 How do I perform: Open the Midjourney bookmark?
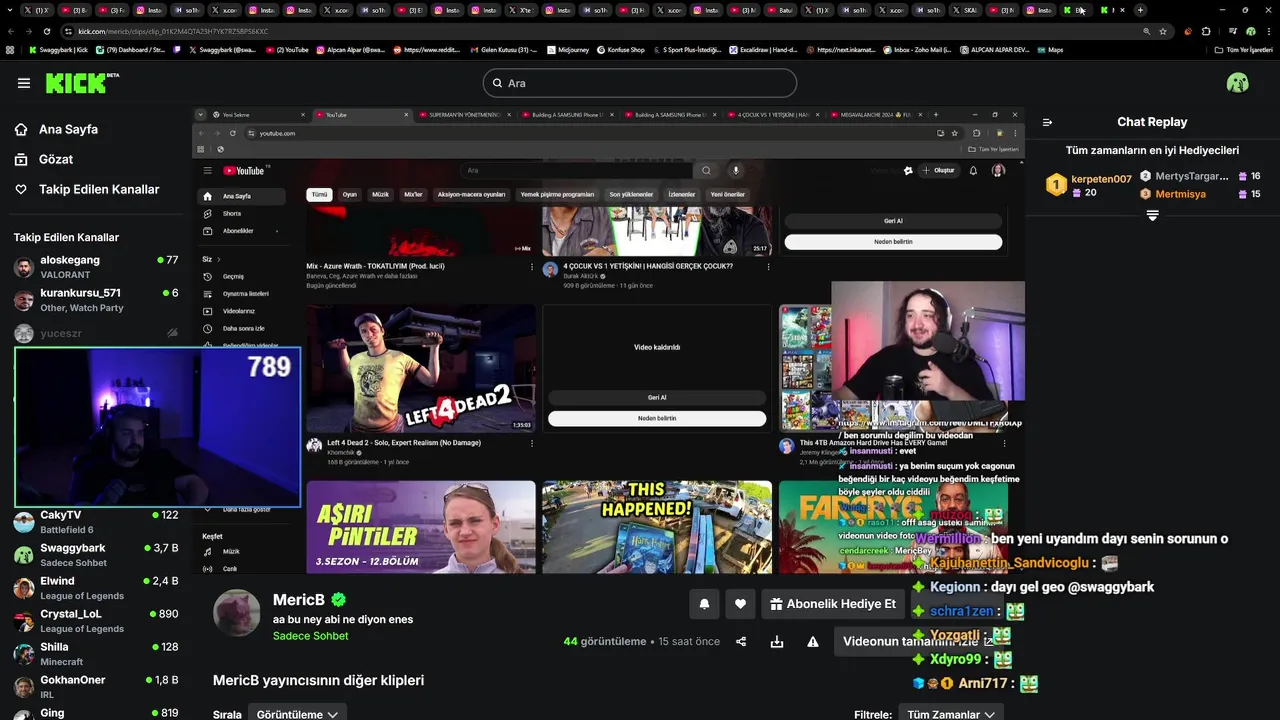tap(567, 49)
